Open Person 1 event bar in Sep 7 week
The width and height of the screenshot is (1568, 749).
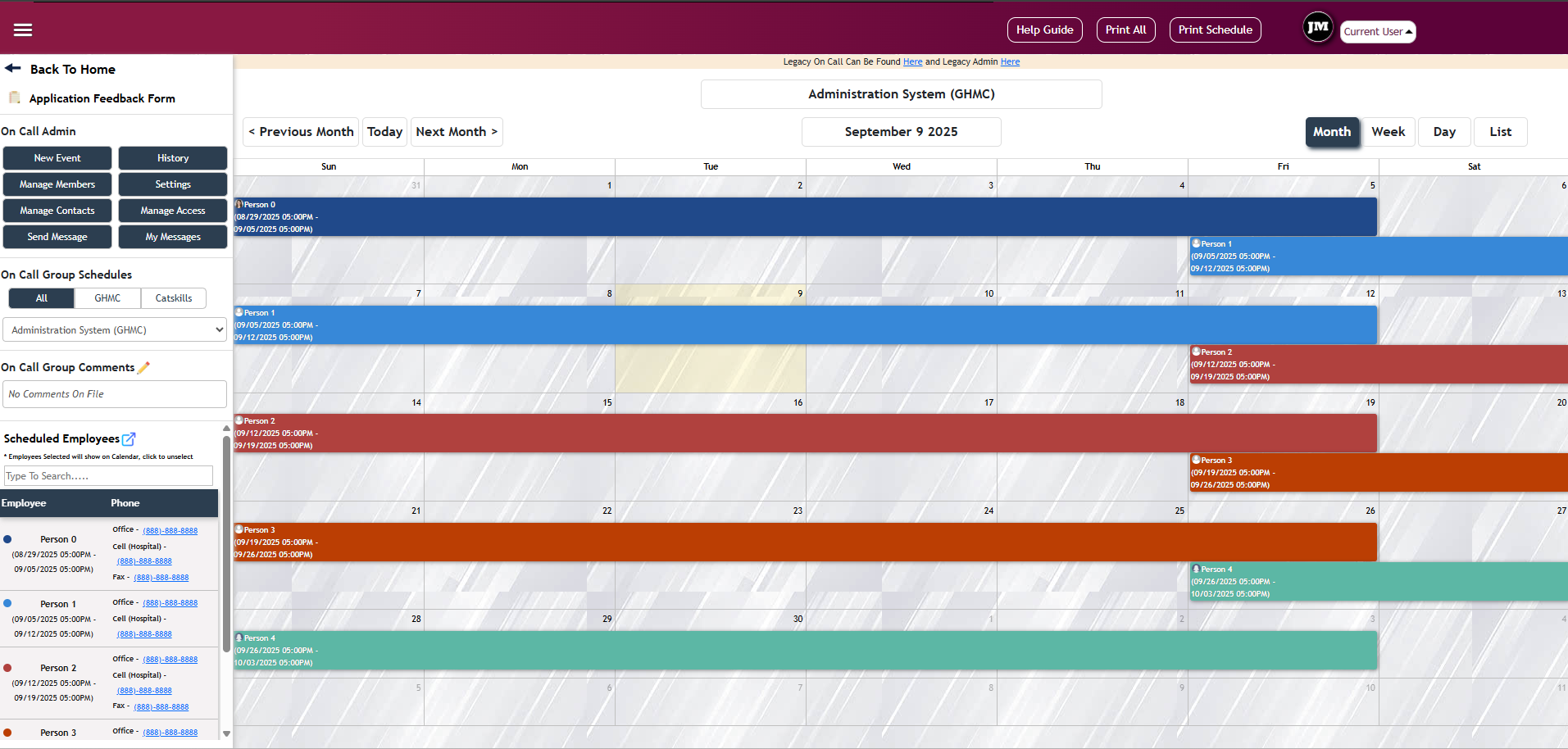(805, 325)
